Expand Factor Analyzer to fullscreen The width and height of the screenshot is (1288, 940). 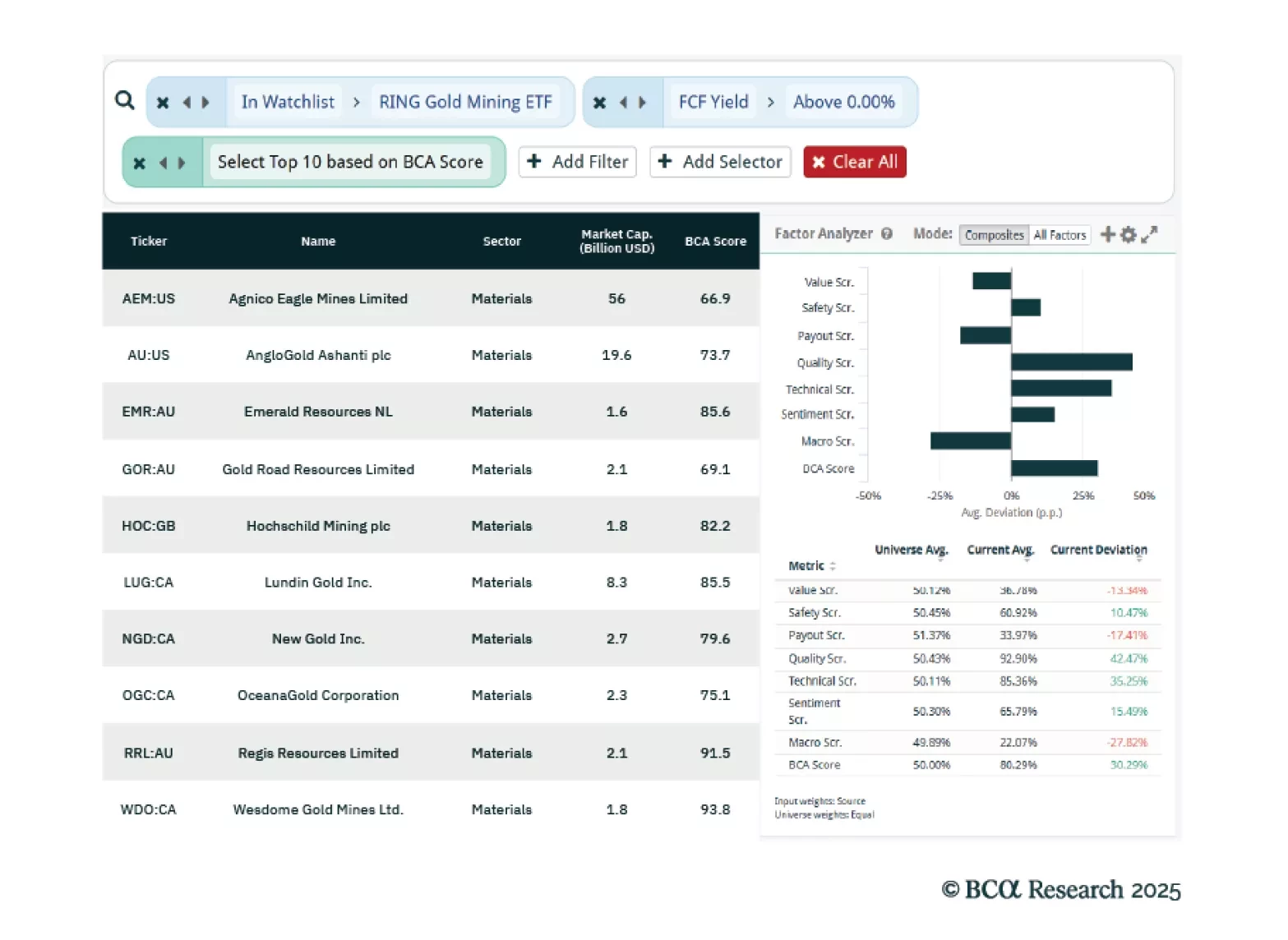(1150, 235)
